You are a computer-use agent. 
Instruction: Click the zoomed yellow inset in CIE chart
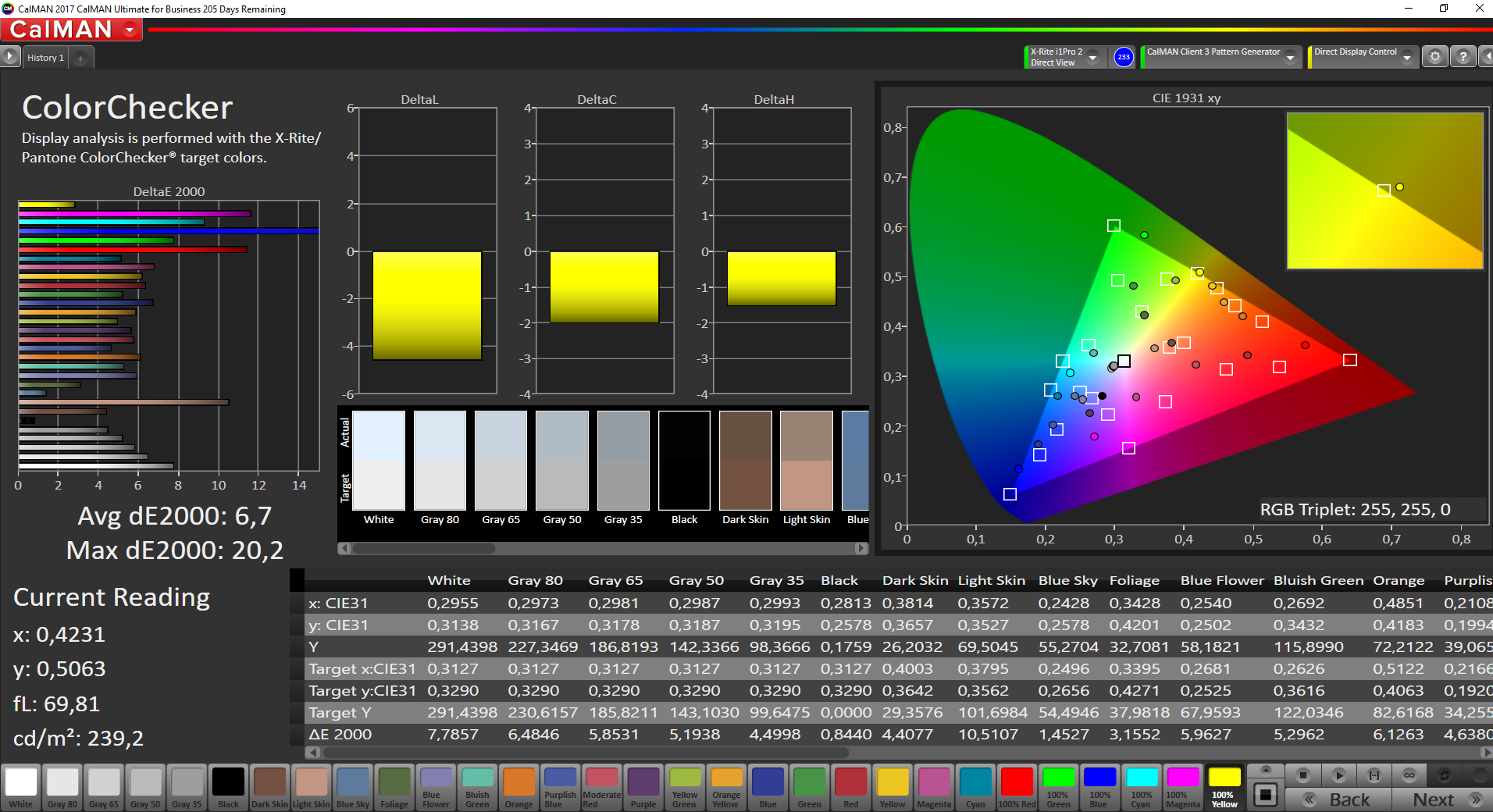(x=1384, y=191)
